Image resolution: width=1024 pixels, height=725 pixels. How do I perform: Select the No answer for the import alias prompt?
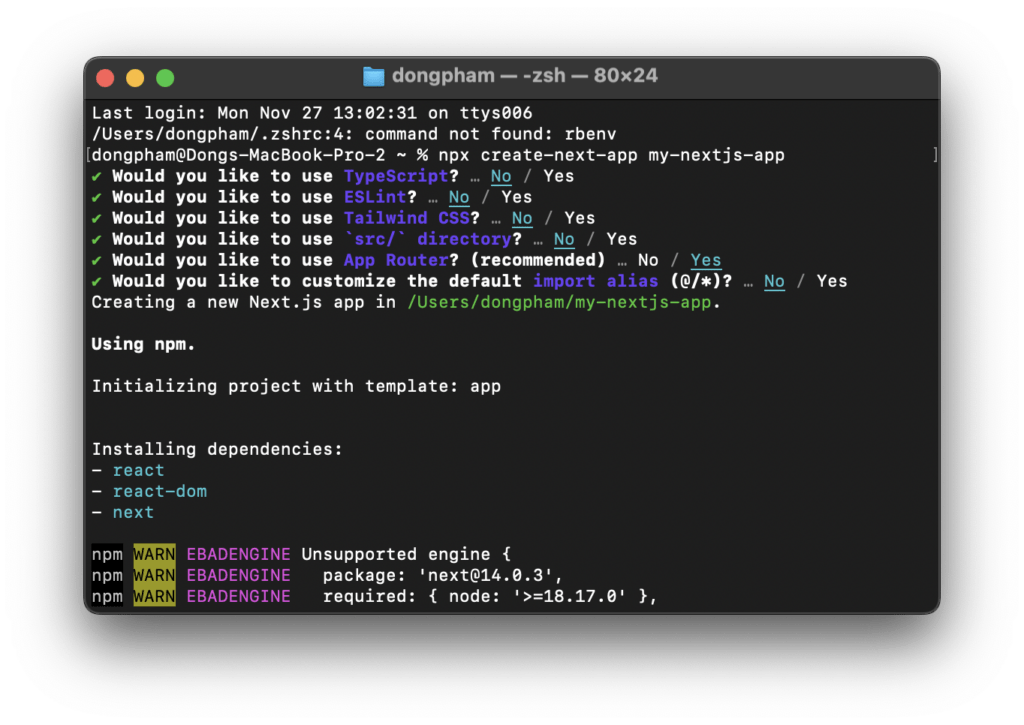pos(774,281)
